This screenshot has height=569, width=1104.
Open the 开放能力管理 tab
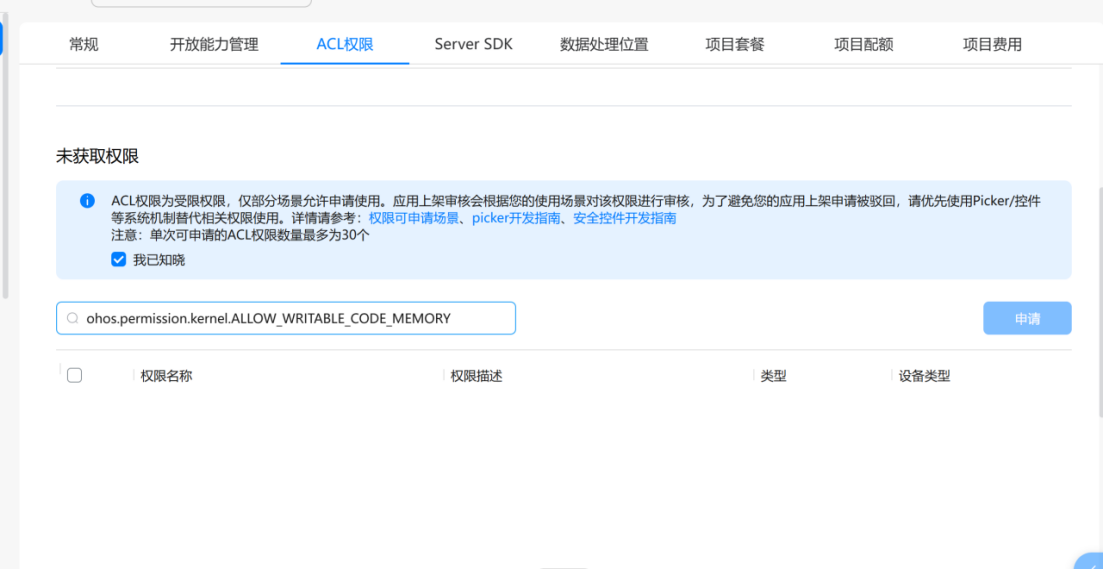(x=214, y=44)
